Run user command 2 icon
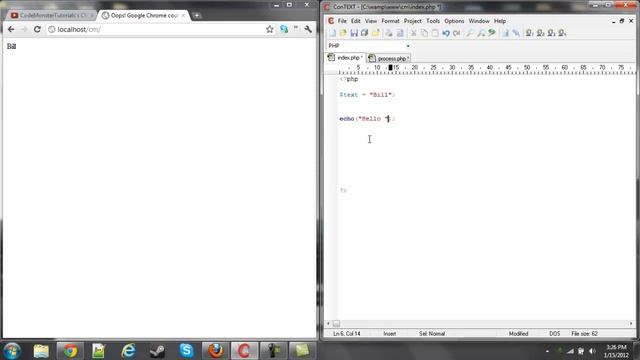This screenshot has width=640, height=360. coord(541,33)
